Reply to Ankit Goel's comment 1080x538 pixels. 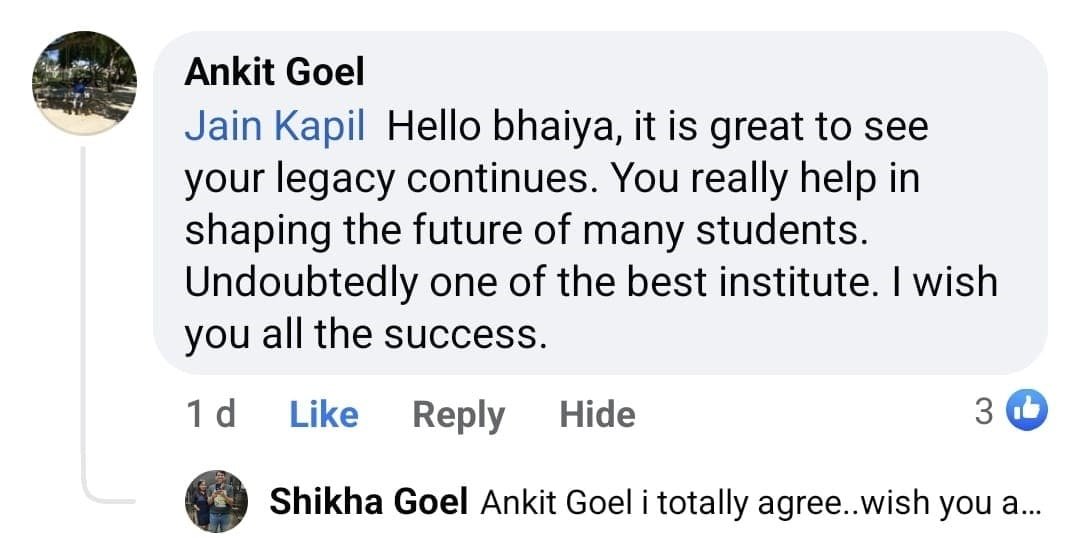(458, 414)
